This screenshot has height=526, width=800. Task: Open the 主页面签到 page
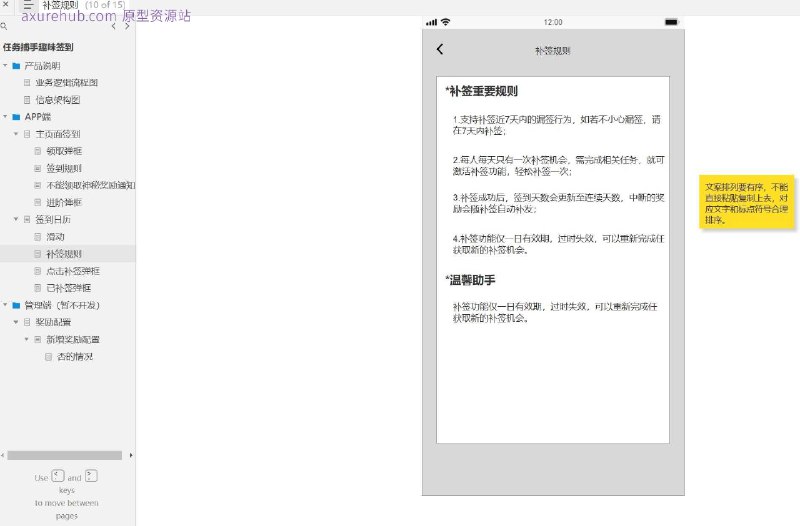tap(58, 134)
